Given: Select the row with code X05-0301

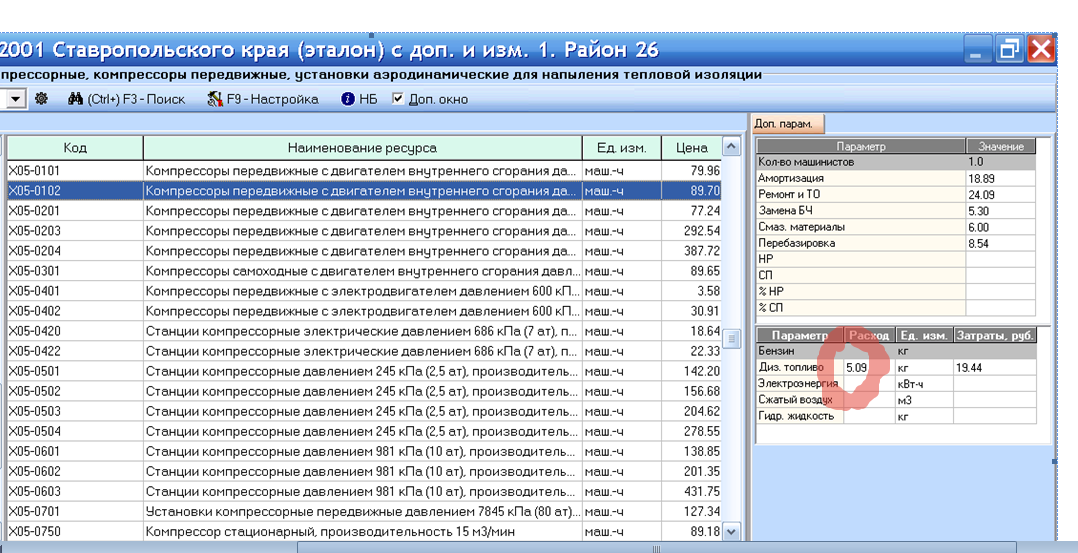Looking at the screenshot, I should tap(290, 271).
